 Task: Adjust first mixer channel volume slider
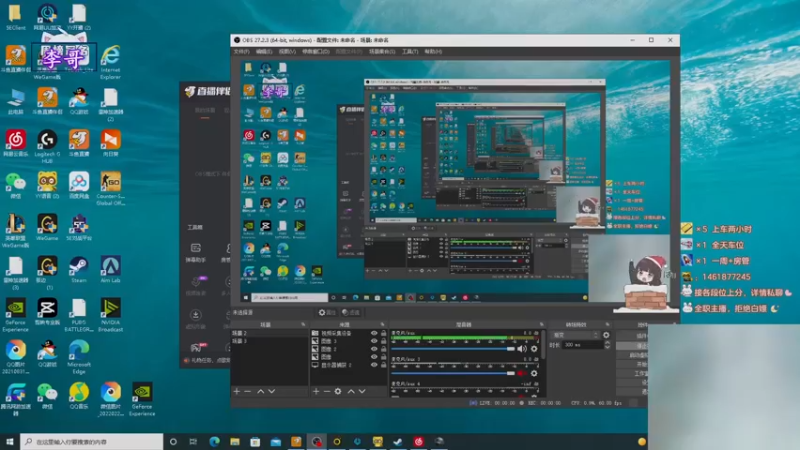453,349
